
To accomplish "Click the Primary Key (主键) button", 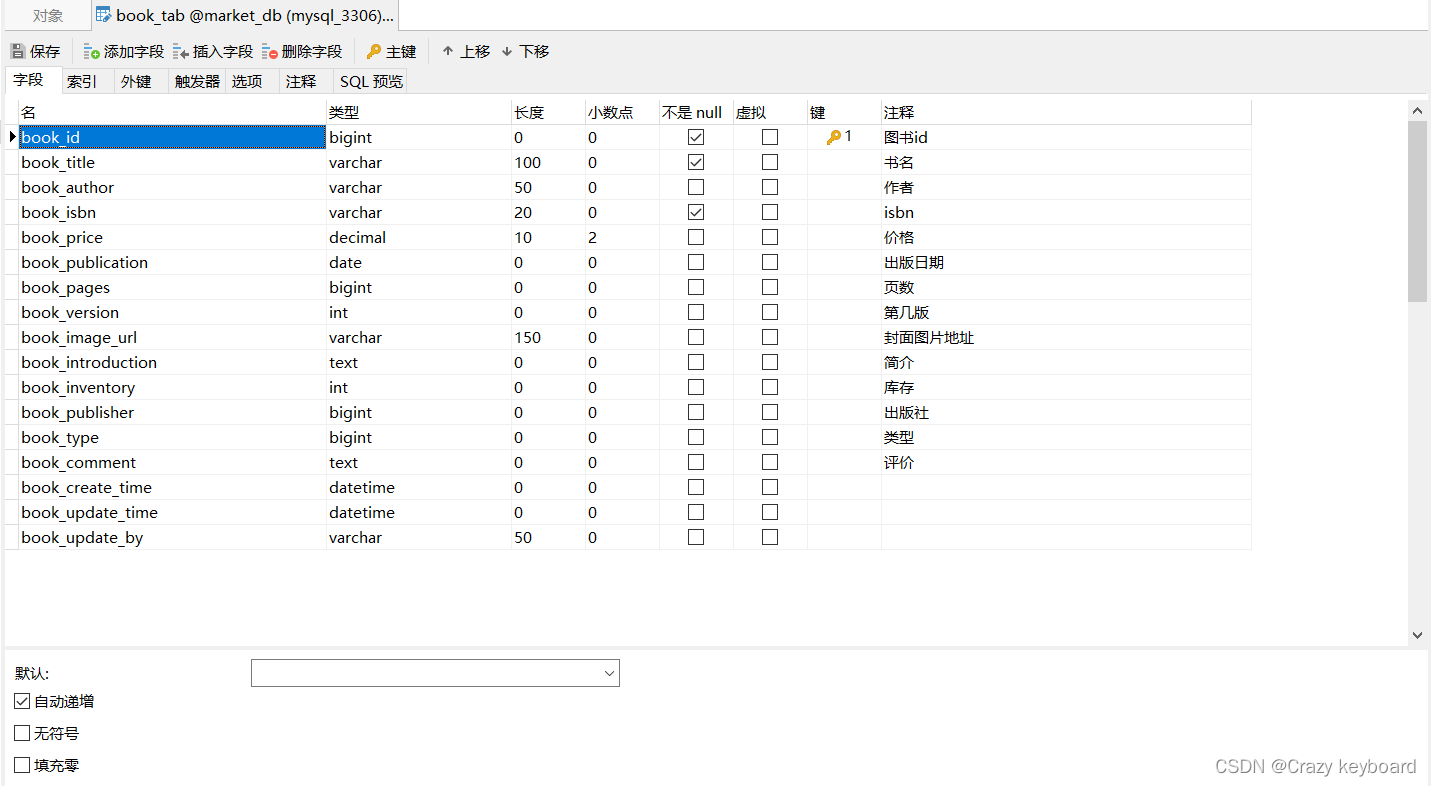I will pyautogui.click(x=391, y=51).
